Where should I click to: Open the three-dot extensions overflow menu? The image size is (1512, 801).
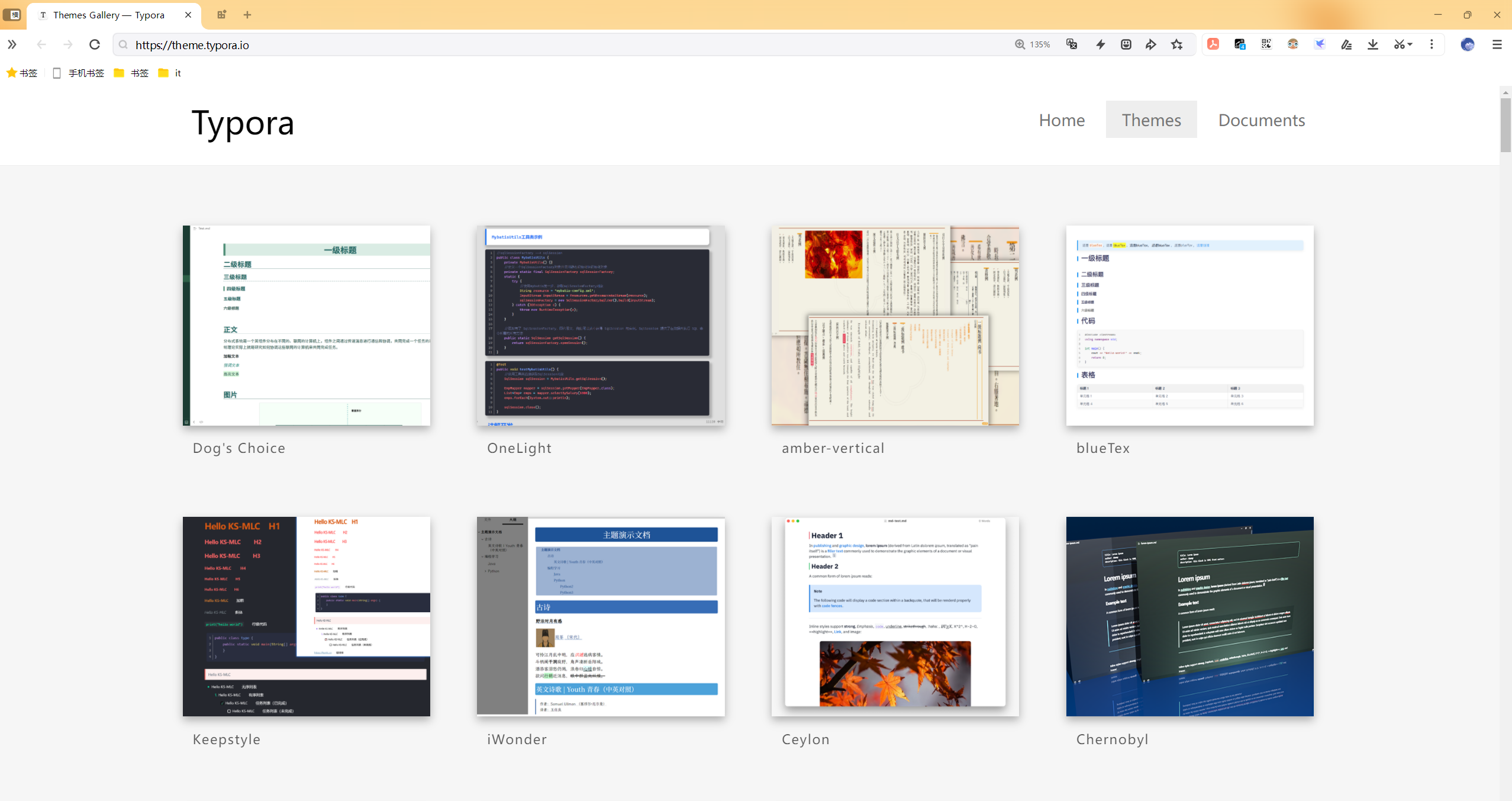click(x=1432, y=44)
